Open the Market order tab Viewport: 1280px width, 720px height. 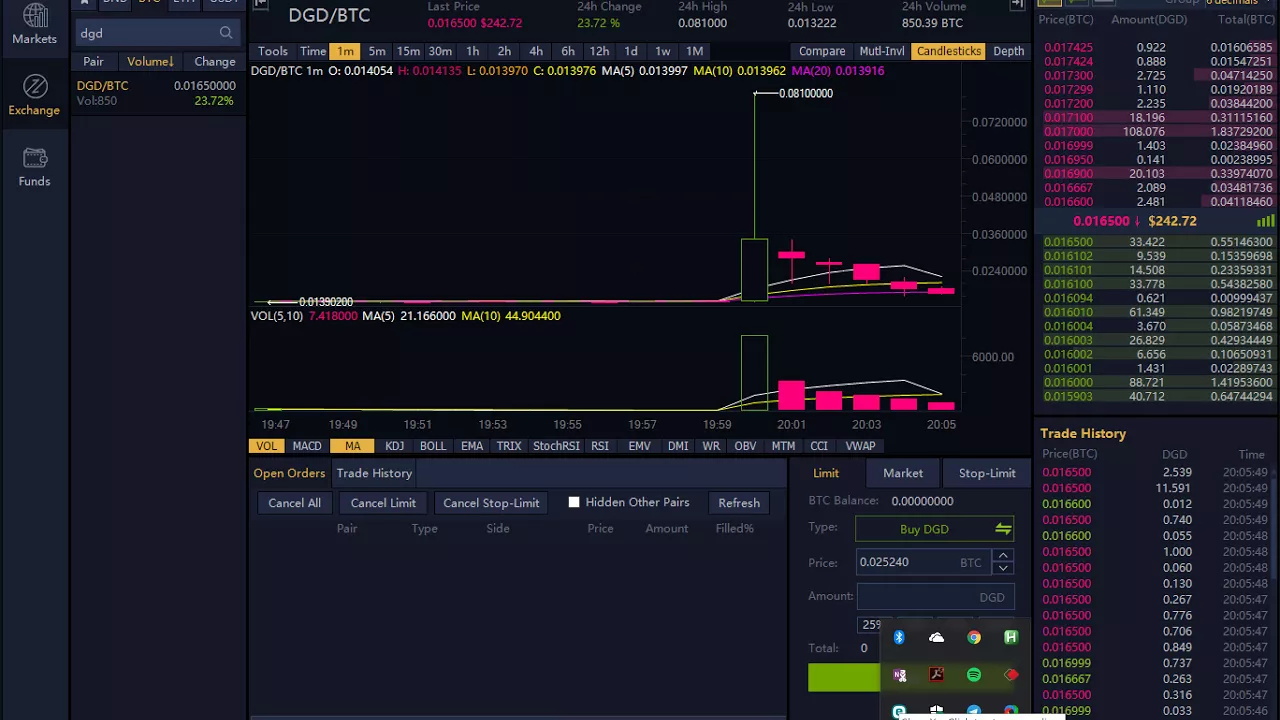(903, 473)
